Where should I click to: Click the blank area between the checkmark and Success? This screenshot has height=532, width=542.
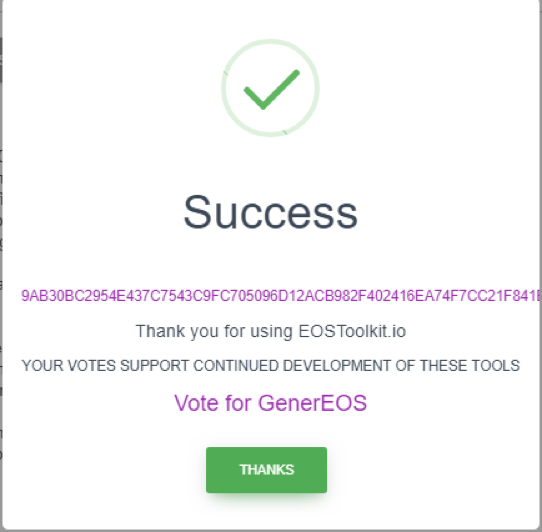[270, 164]
